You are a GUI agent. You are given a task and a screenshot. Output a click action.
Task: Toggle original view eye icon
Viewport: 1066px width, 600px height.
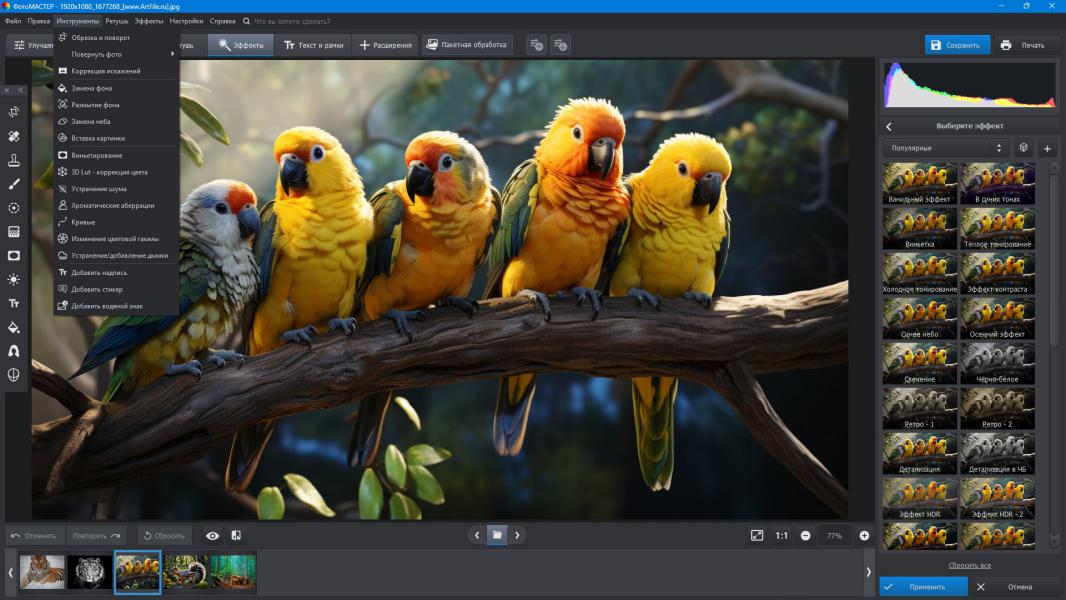click(x=212, y=535)
